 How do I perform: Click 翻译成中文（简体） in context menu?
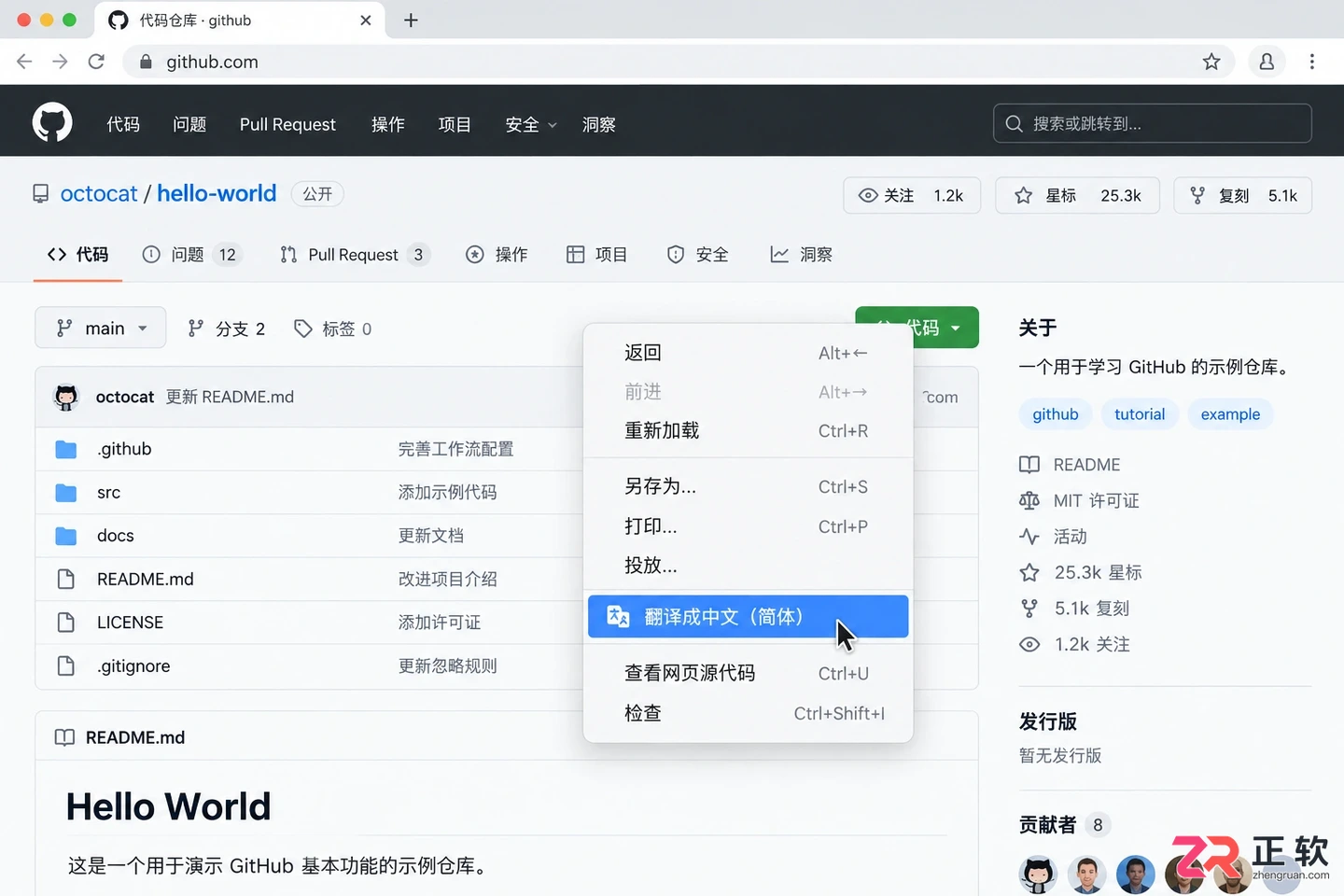tap(748, 617)
